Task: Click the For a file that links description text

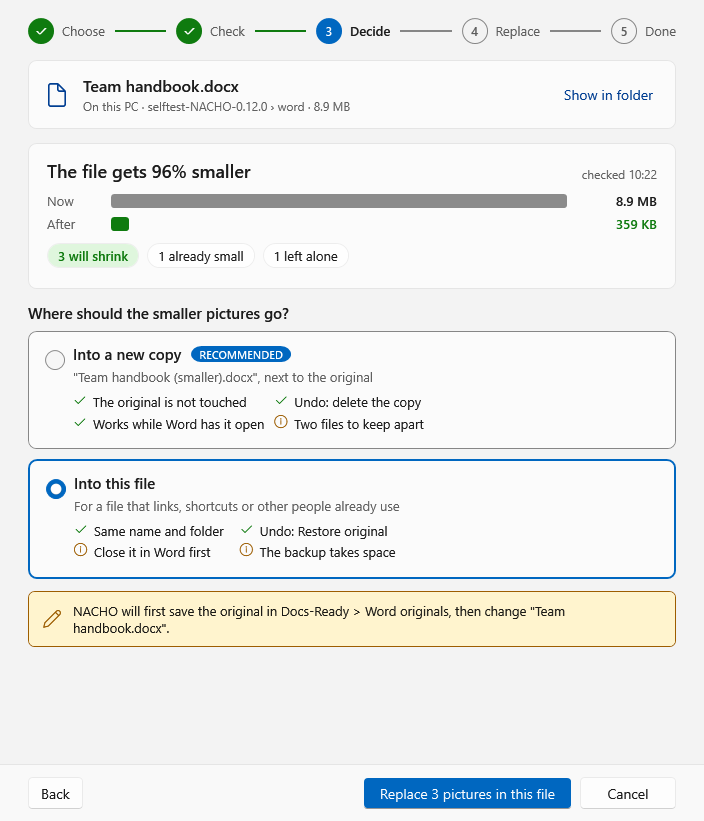Action: tap(237, 506)
